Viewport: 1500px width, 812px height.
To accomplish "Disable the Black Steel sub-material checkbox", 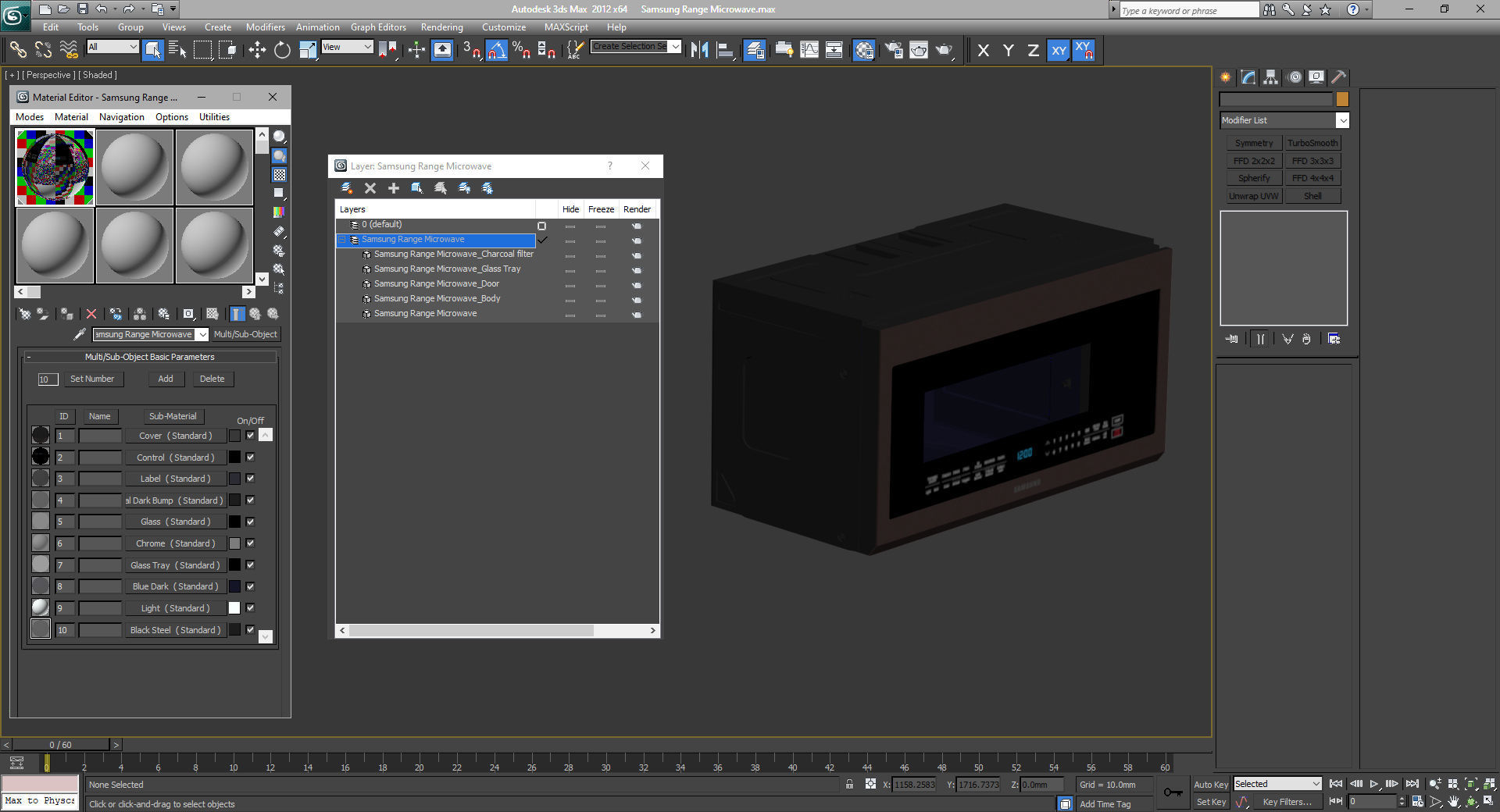I will tap(250, 629).
